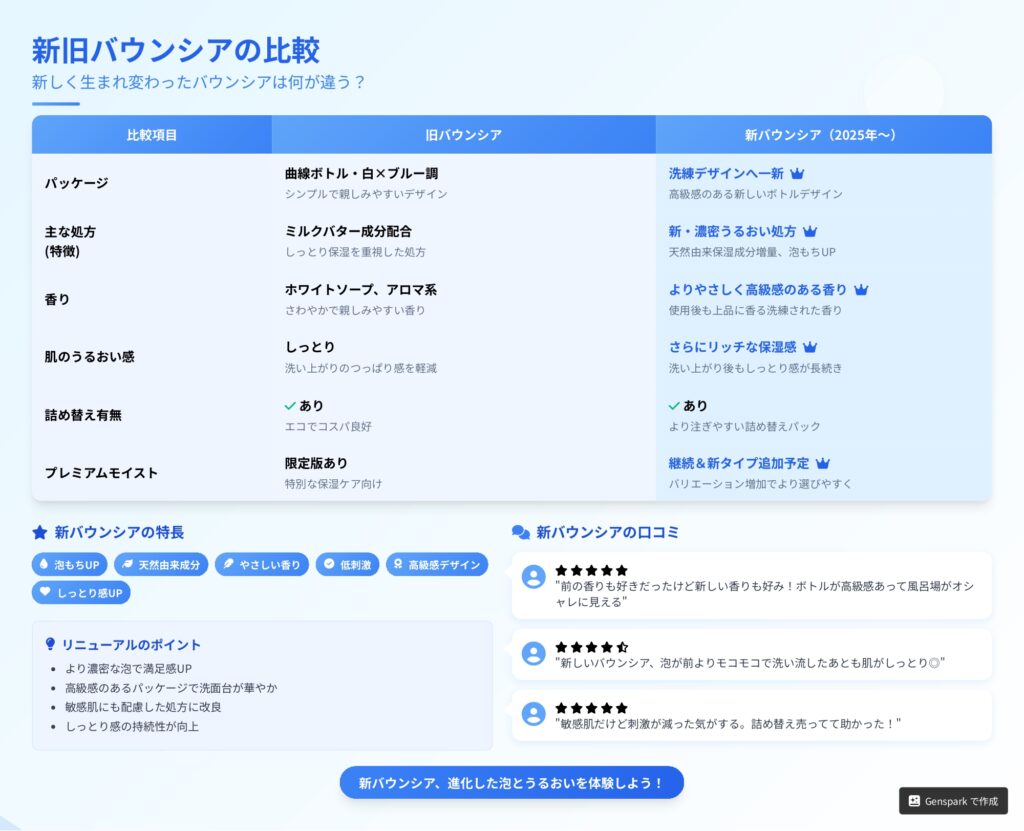The width and height of the screenshot is (1024, 831).
Task: Select the 香り row label
Action: coord(57,299)
